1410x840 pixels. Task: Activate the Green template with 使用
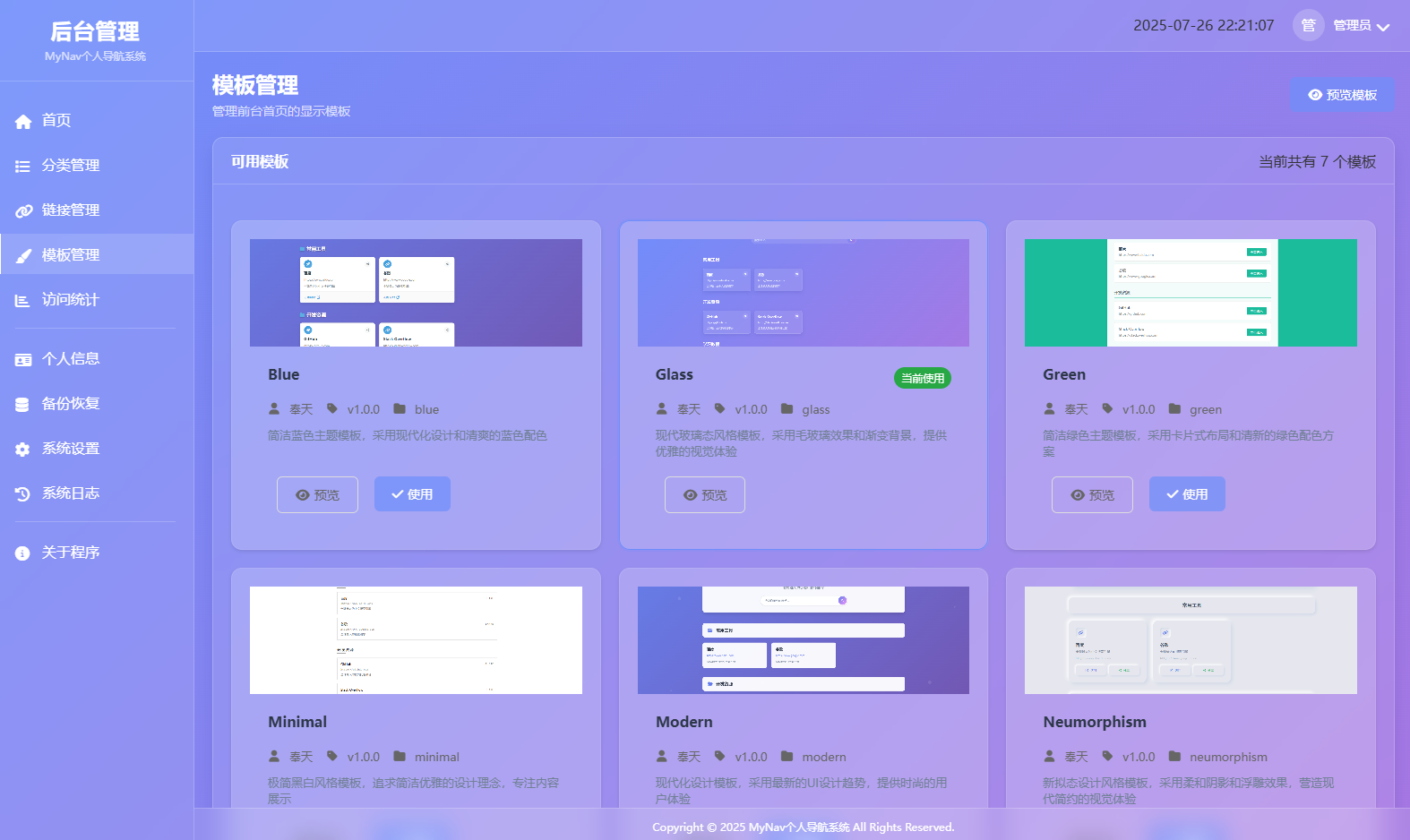point(1187,494)
